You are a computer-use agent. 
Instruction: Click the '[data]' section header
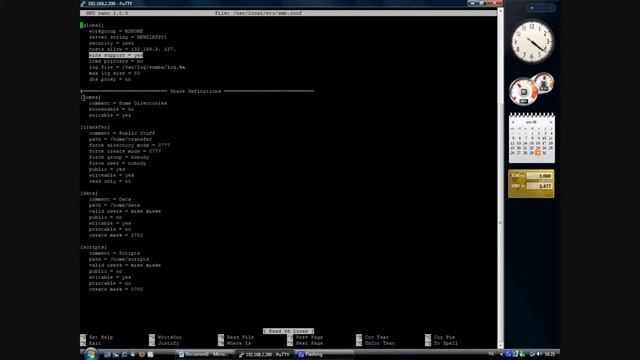[x=89, y=193]
